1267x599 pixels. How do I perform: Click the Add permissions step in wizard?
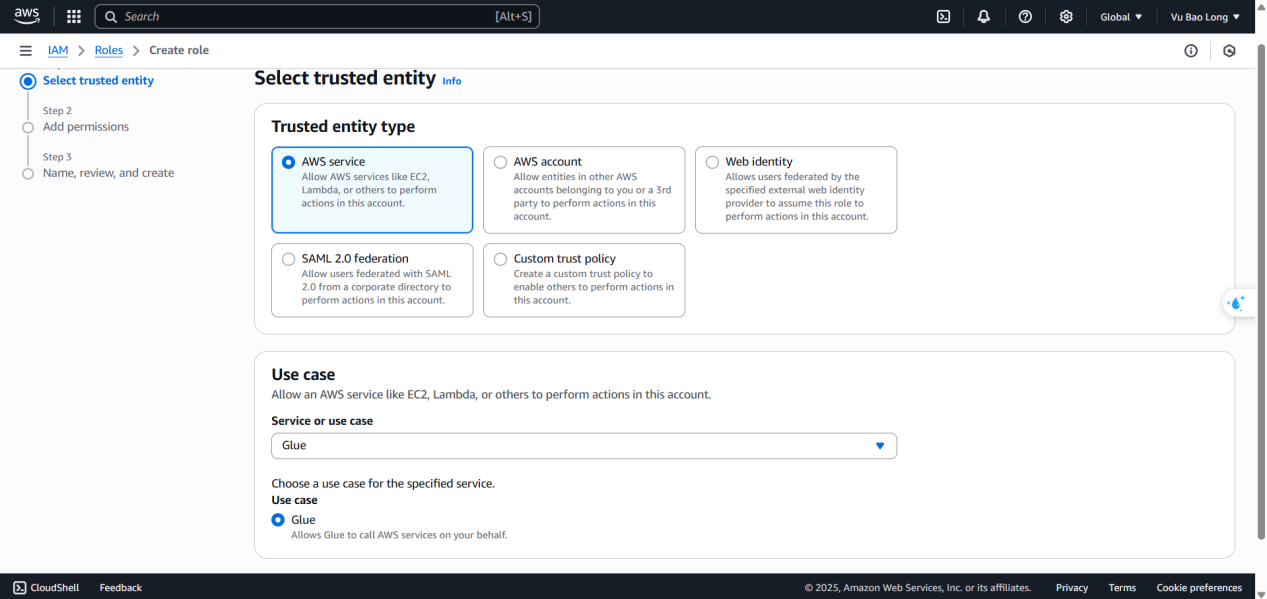pos(86,127)
